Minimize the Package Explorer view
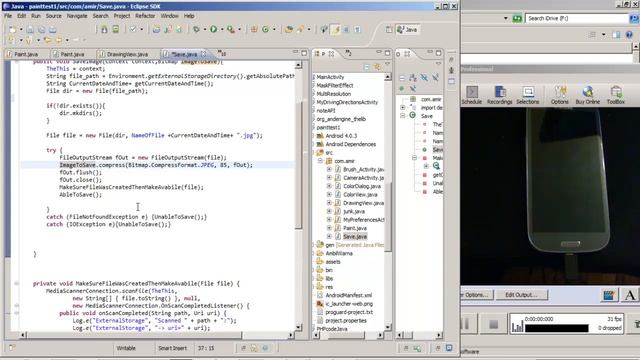 (x=379, y=53)
